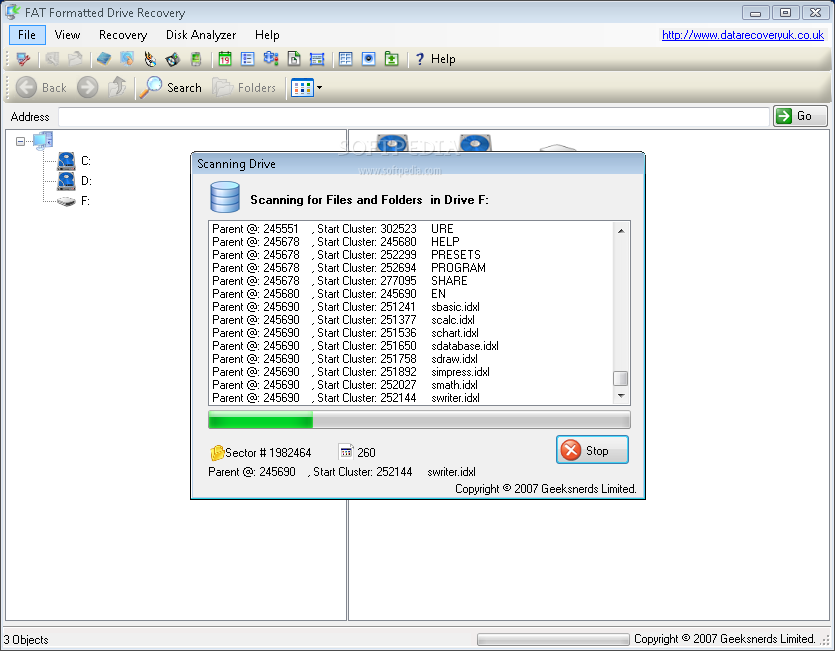Screen dimensions: 835x651
Task: Click the Address input field
Action: [x=414, y=117]
